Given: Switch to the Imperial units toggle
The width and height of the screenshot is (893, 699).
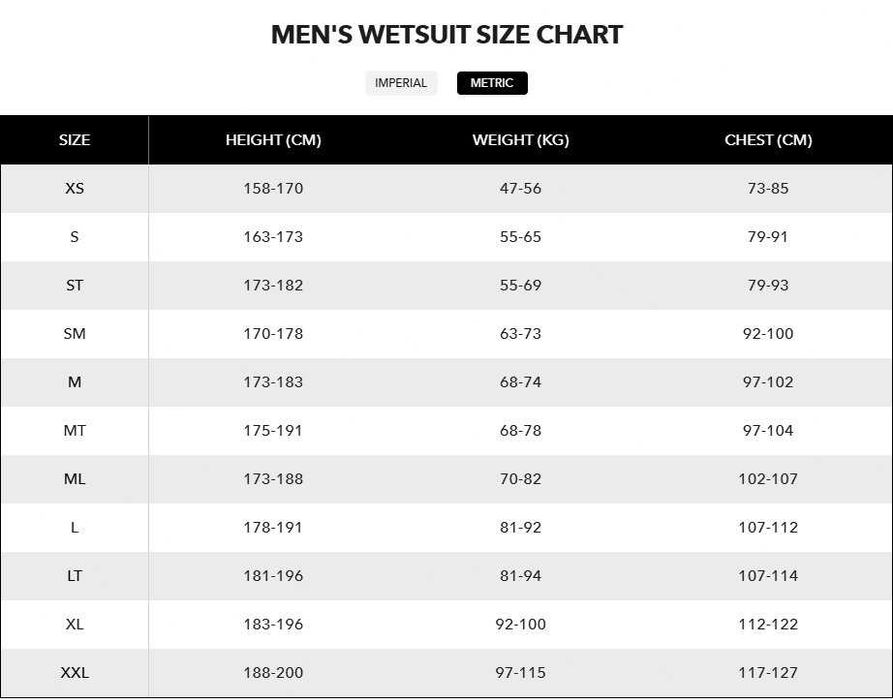Looking at the screenshot, I should click(401, 83).
